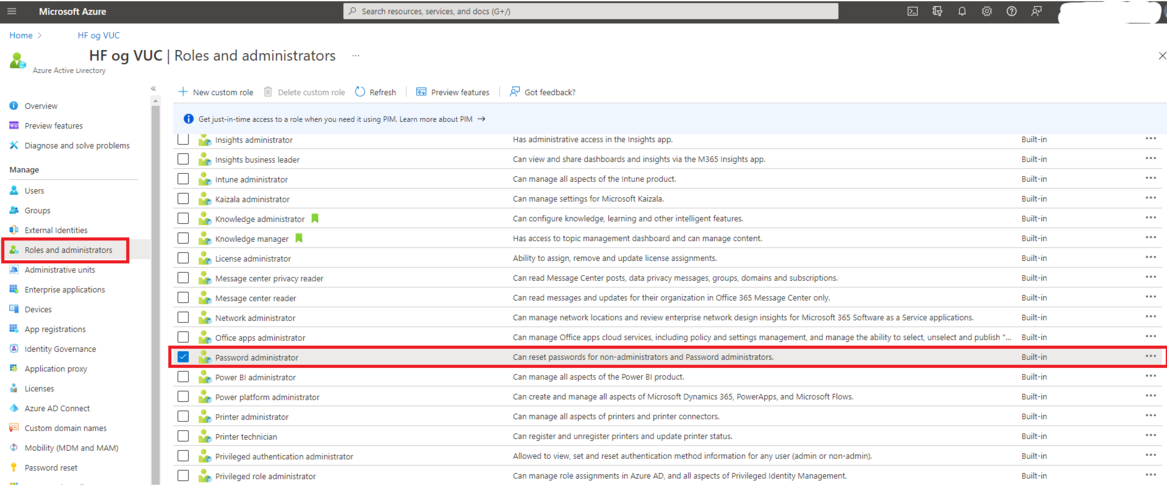Open the portal hamburger menu
The image size is (1167, 486).
pos(12,11)
